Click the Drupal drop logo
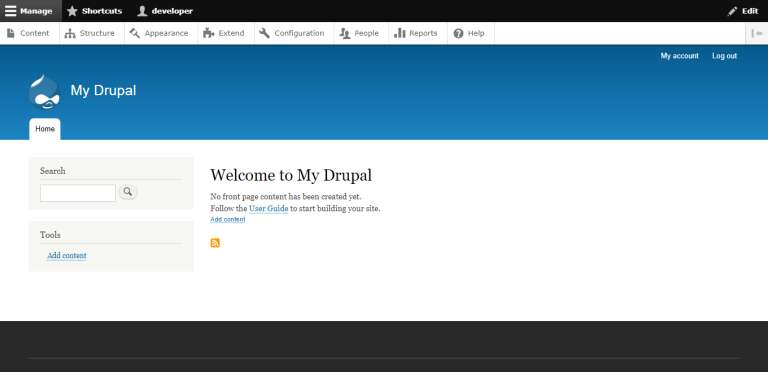The image size is (768, 372). [x=44, y=92]
